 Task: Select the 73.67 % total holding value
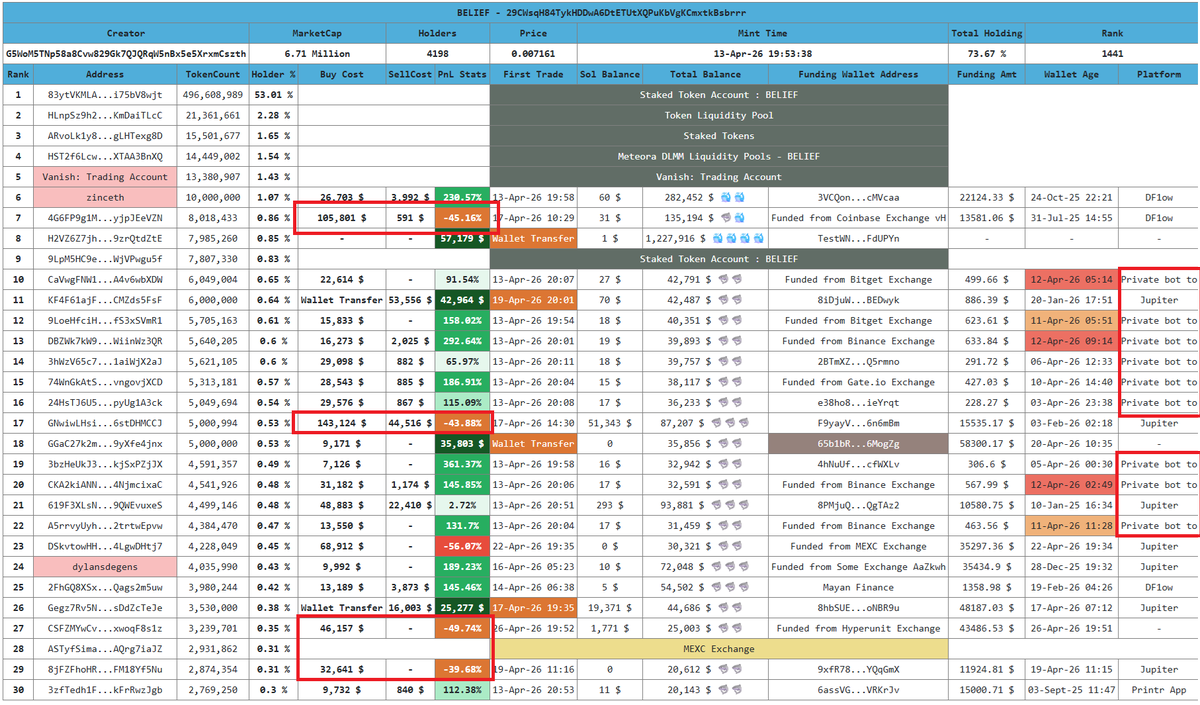[x=985, y=53]
